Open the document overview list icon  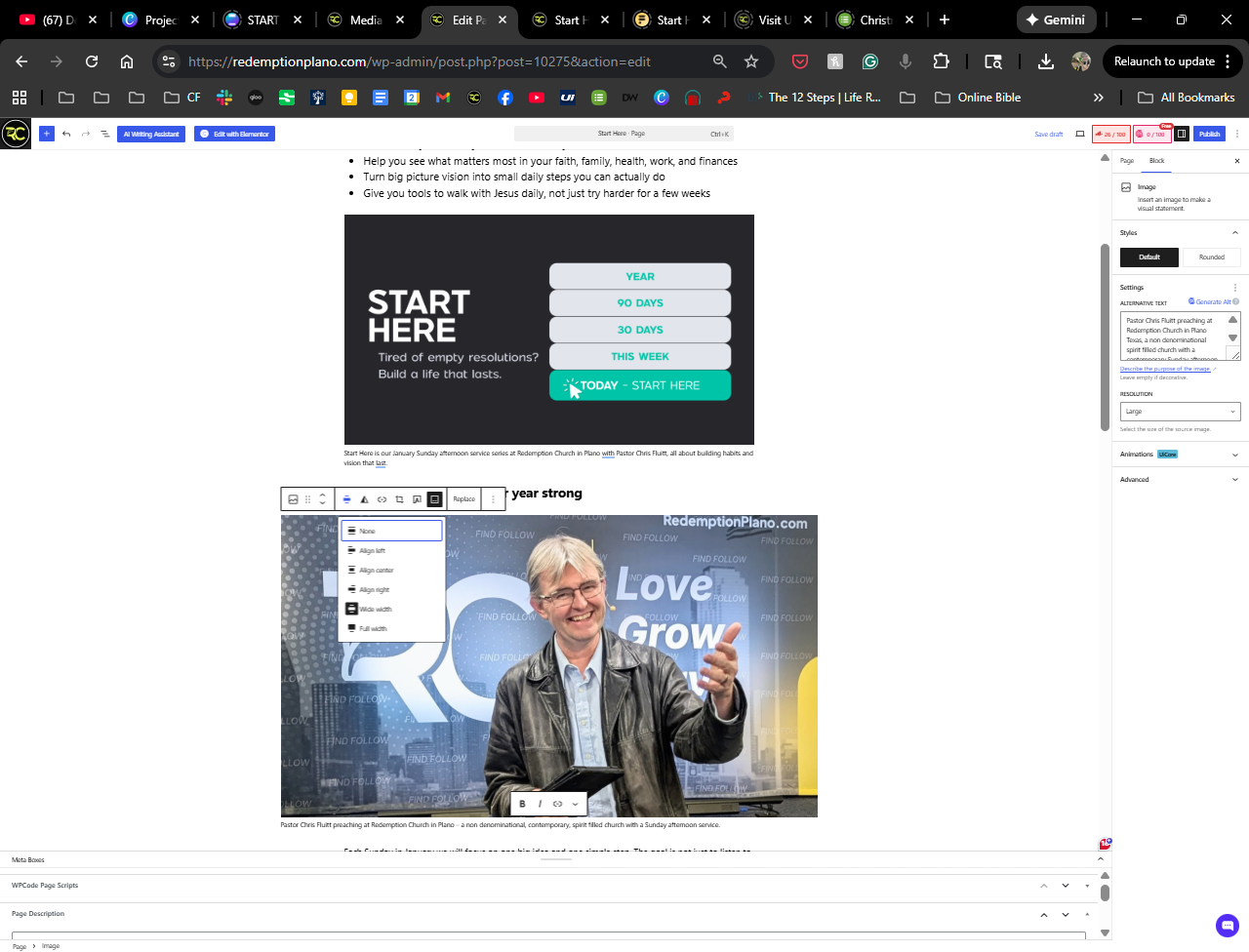tap(105, 134)
